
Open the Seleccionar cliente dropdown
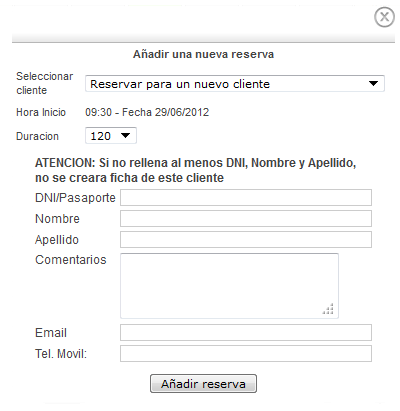pos(235,84)
